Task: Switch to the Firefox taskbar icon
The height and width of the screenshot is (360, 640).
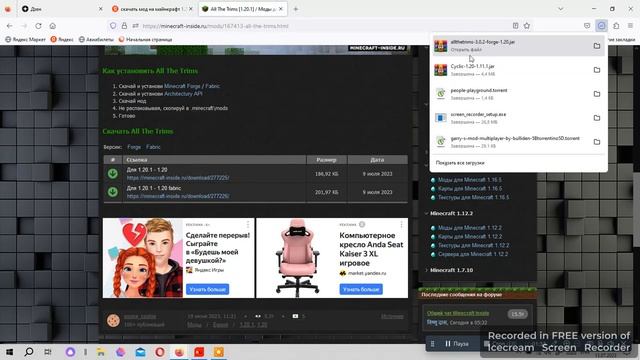Action: click(x=179, y=352)
